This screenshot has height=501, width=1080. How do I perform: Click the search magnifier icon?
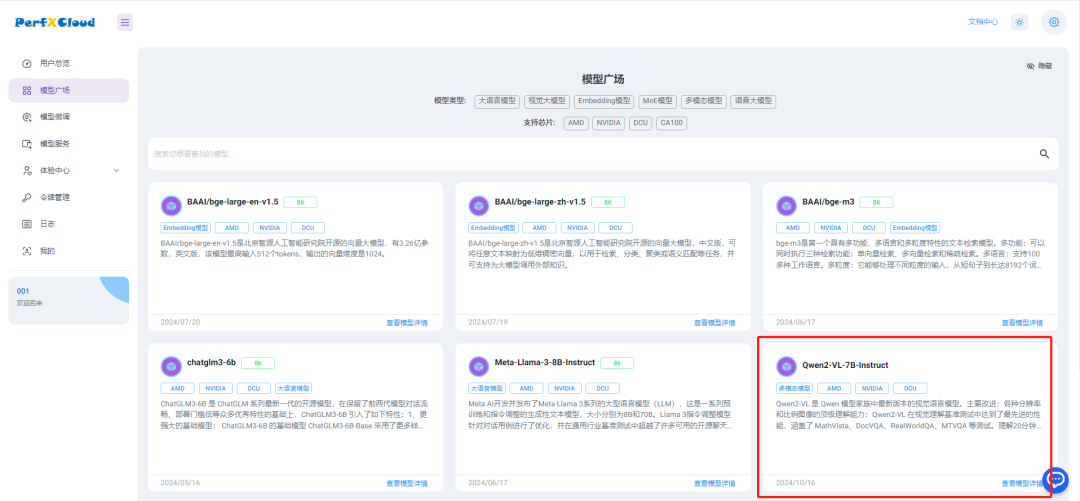1044,154
